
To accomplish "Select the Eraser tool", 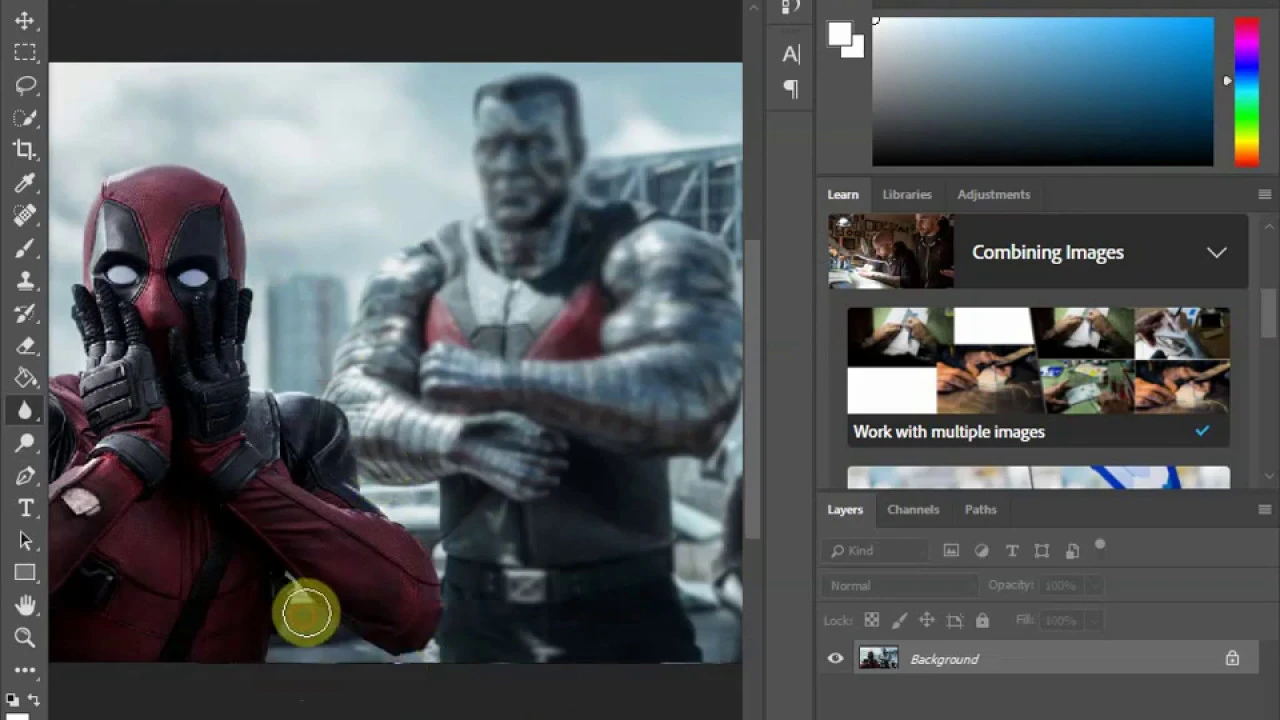I will coord(25,346).
